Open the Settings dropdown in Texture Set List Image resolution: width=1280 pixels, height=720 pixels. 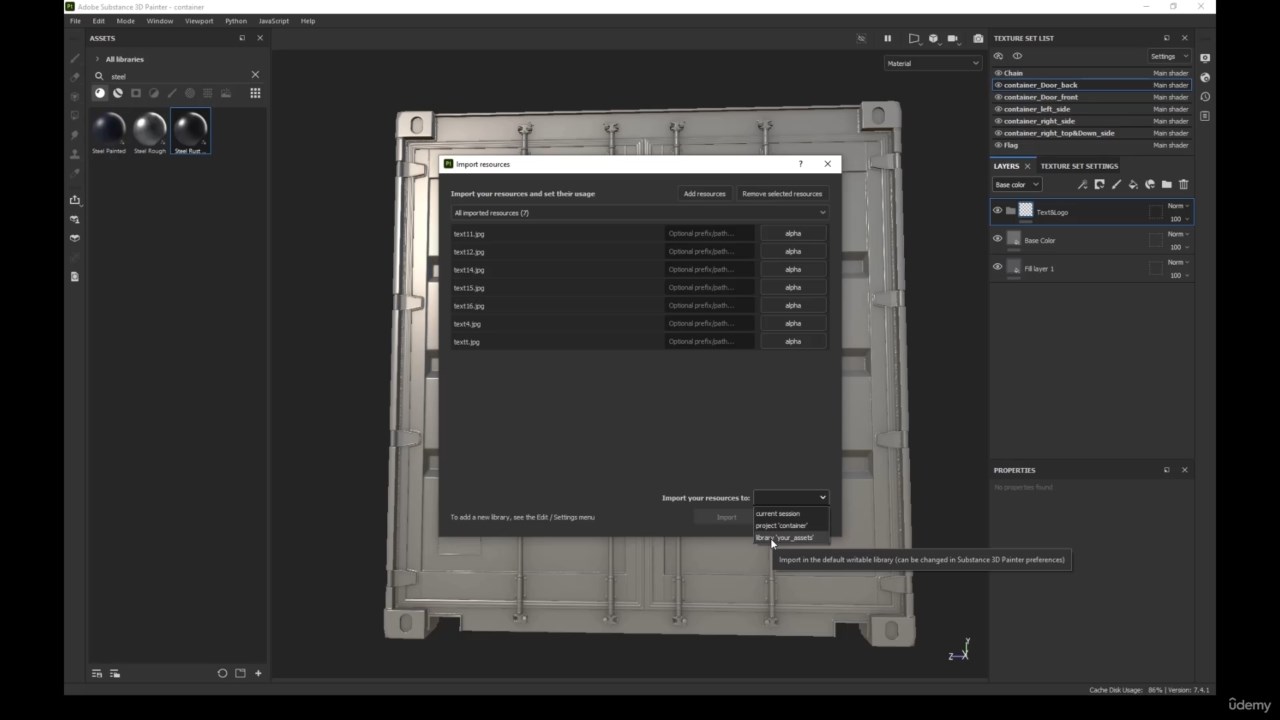pos(1168,56)
